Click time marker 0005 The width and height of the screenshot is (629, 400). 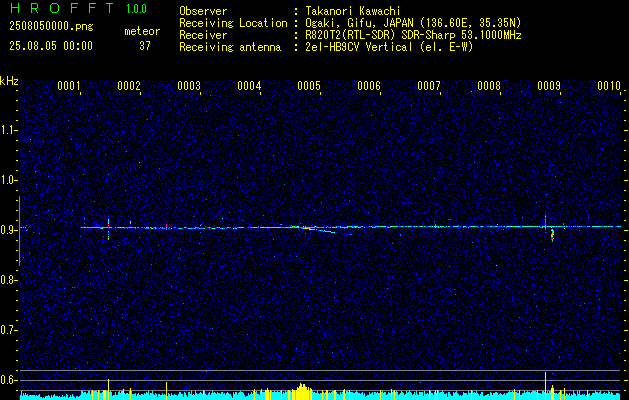pos(309,86)
